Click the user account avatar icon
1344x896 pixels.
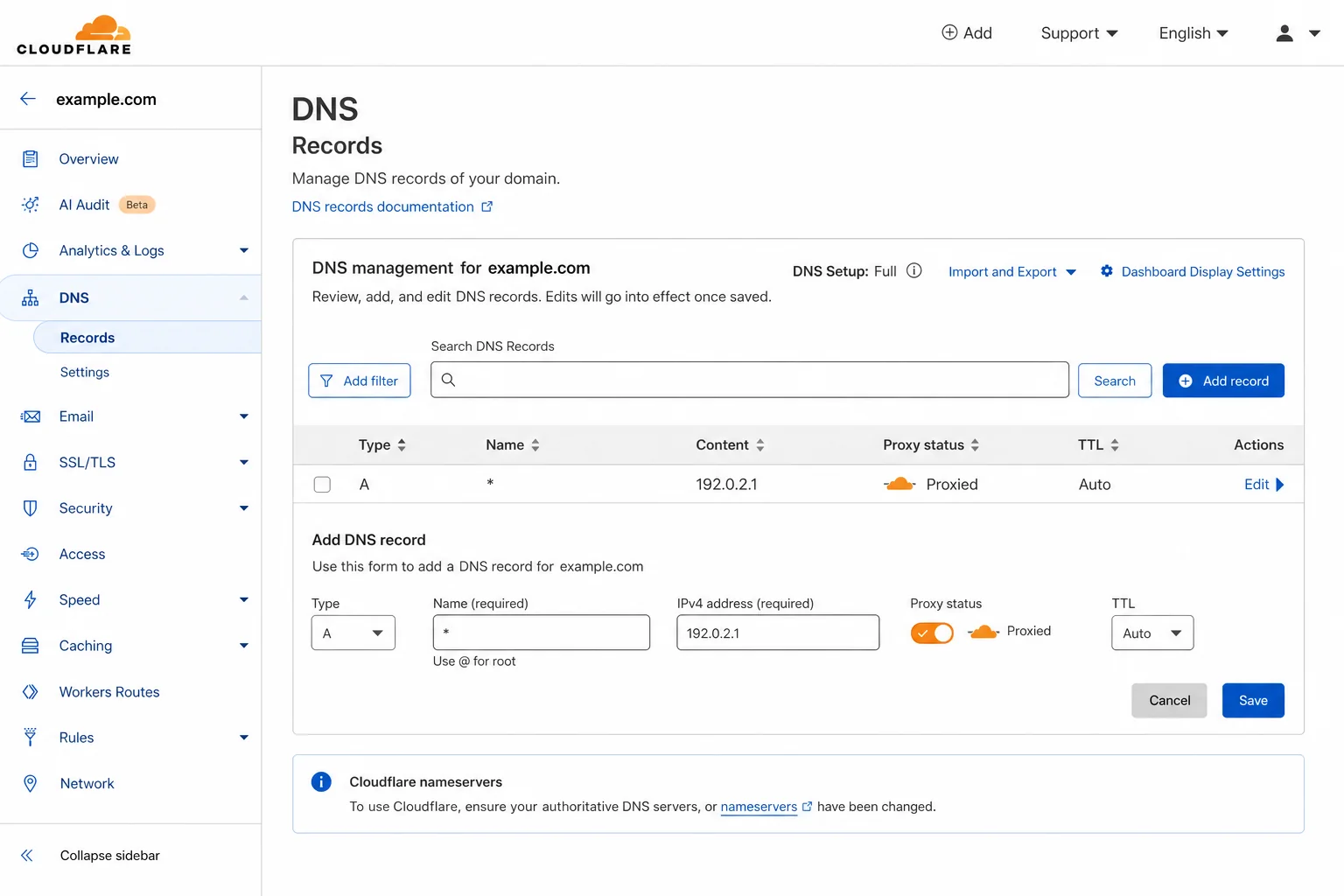tap(1284, 33)
